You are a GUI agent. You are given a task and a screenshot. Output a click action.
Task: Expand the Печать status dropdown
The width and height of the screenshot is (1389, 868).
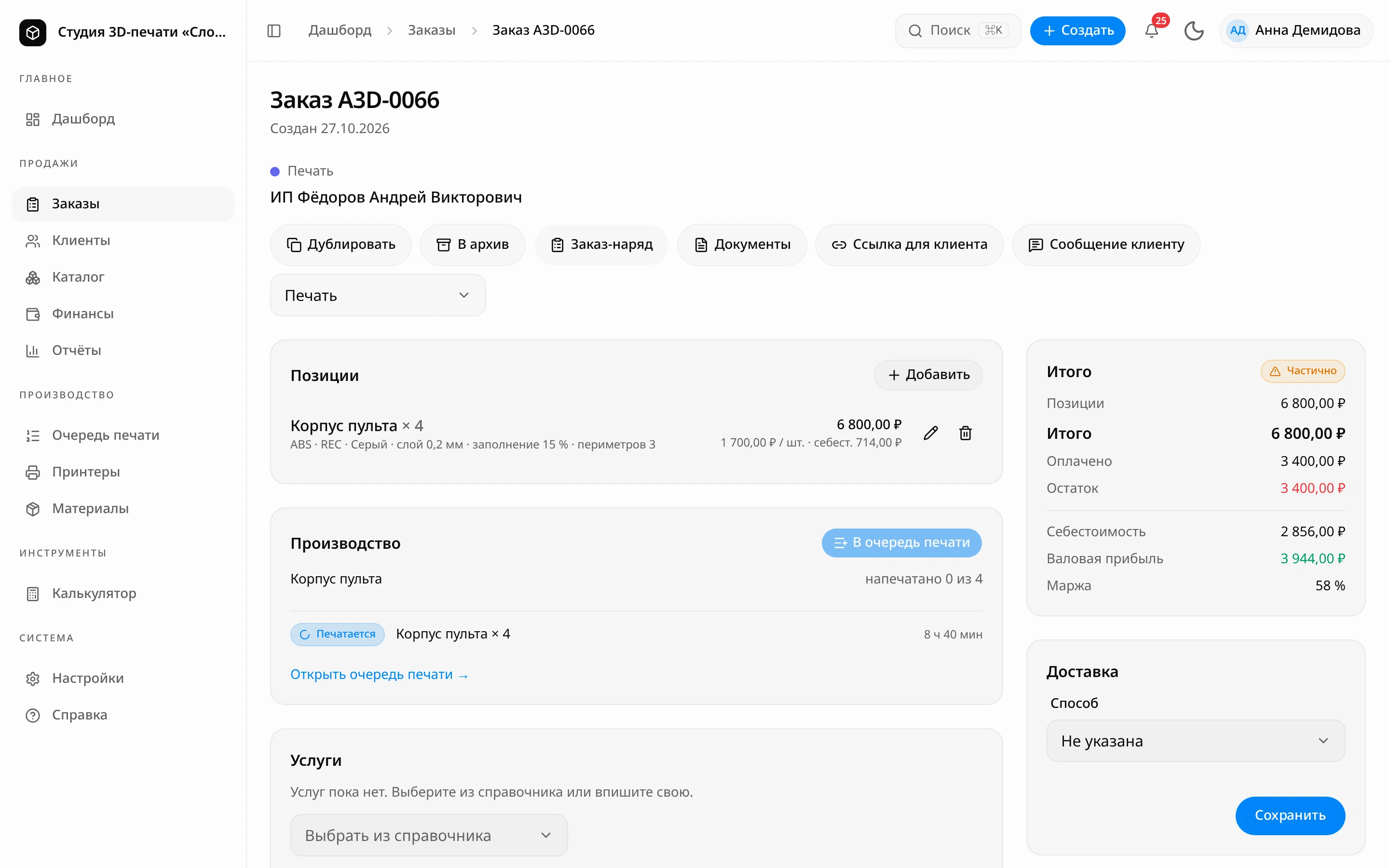[x=378, y=295]
